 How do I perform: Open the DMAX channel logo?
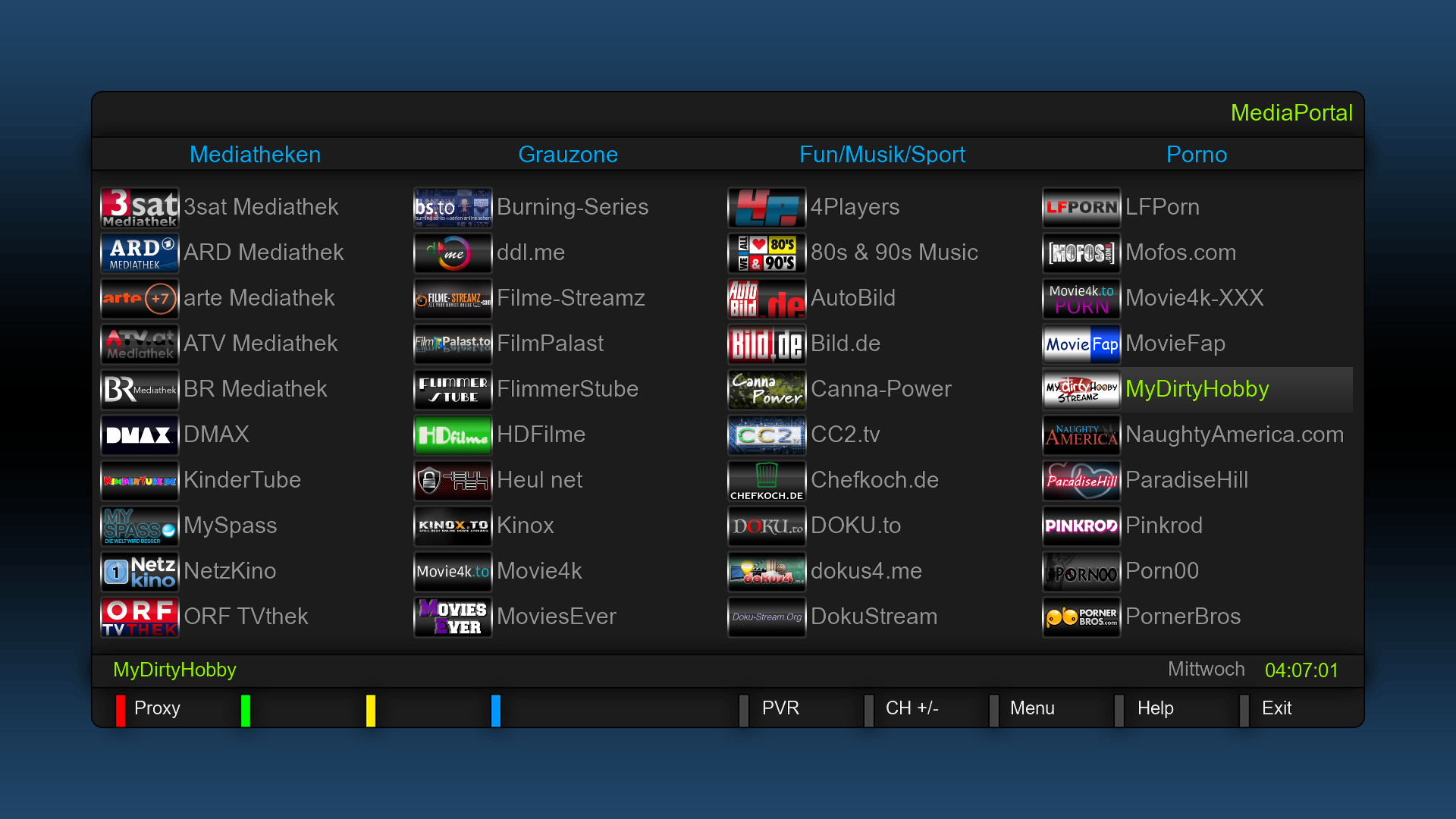click(140, 435)
